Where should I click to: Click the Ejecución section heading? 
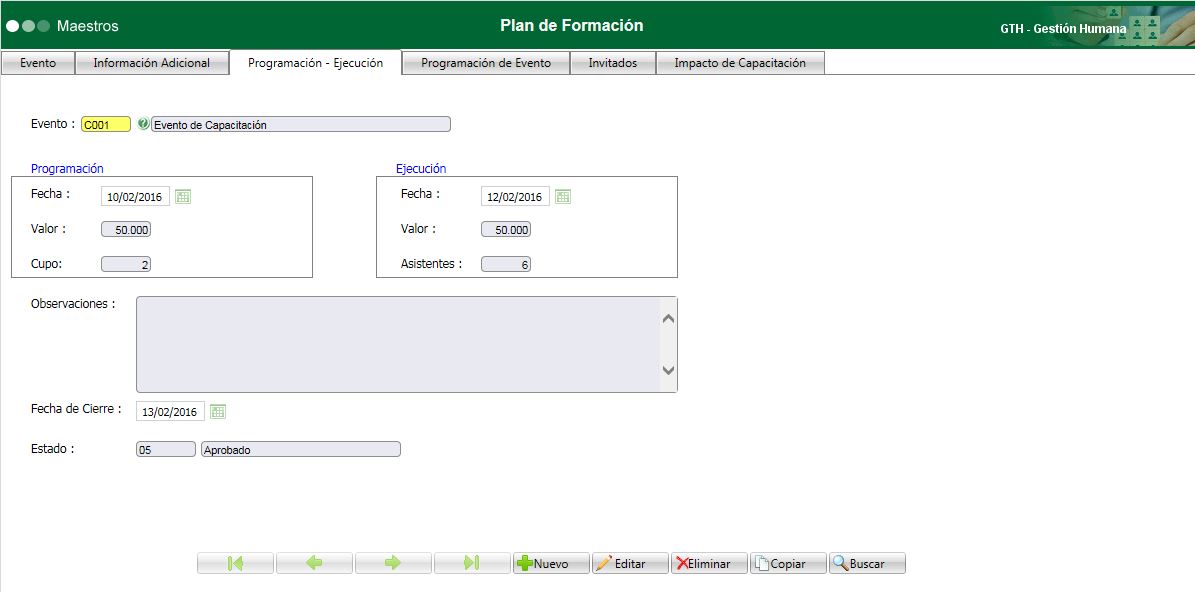coord(421,168)
